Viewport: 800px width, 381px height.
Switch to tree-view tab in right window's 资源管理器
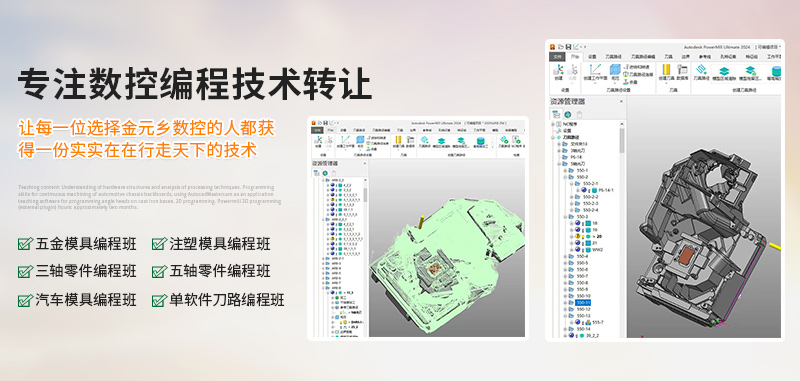click(556, 115)
